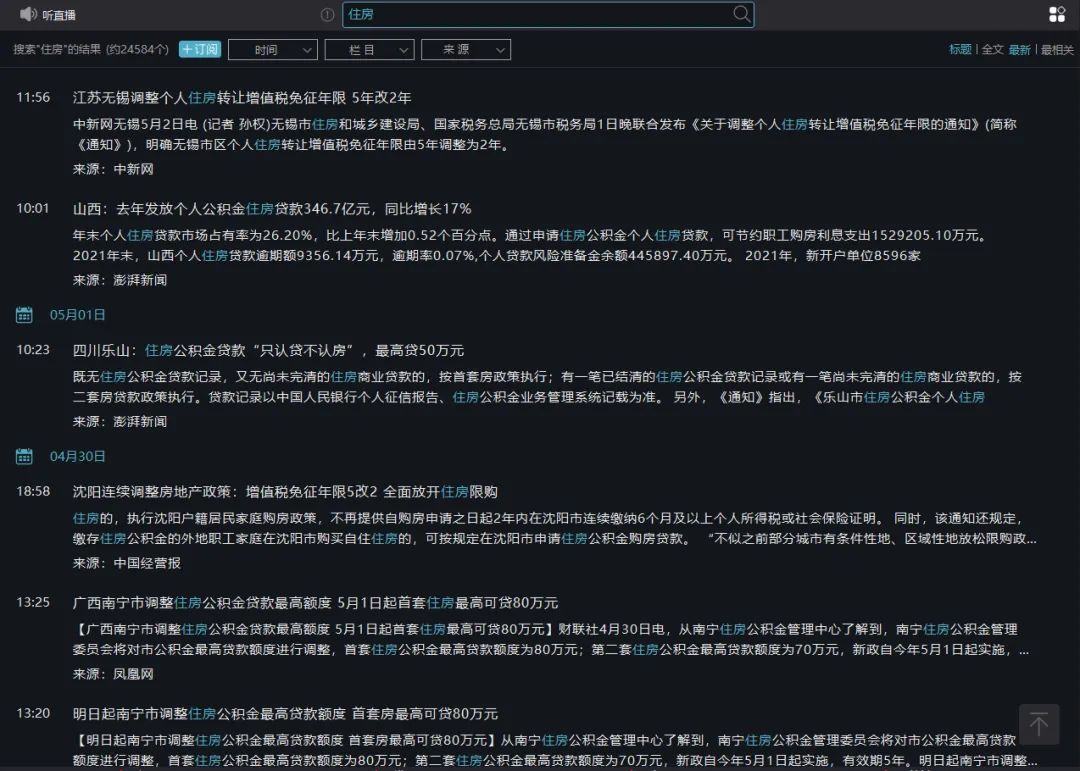Click the 13:25 timestamp
This screenshot has height=771, width=1080.
point(33,602)
